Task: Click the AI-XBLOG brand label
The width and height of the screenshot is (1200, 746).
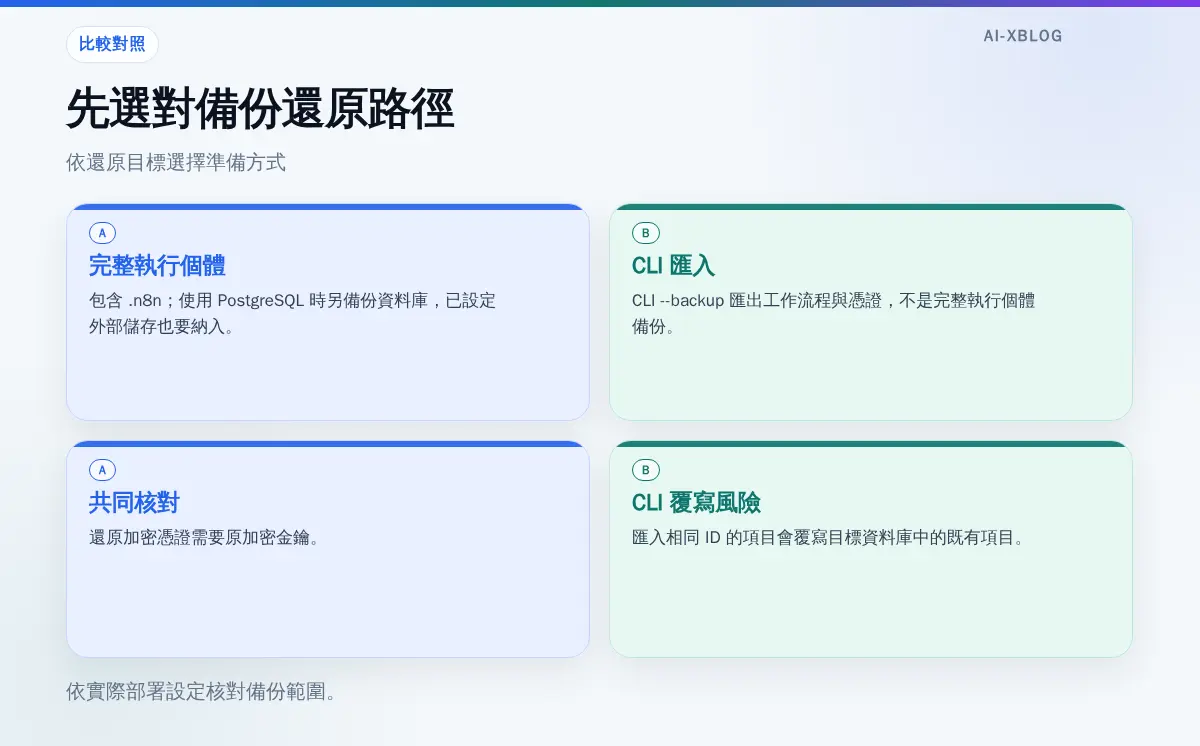Action: coord(1022,36)
